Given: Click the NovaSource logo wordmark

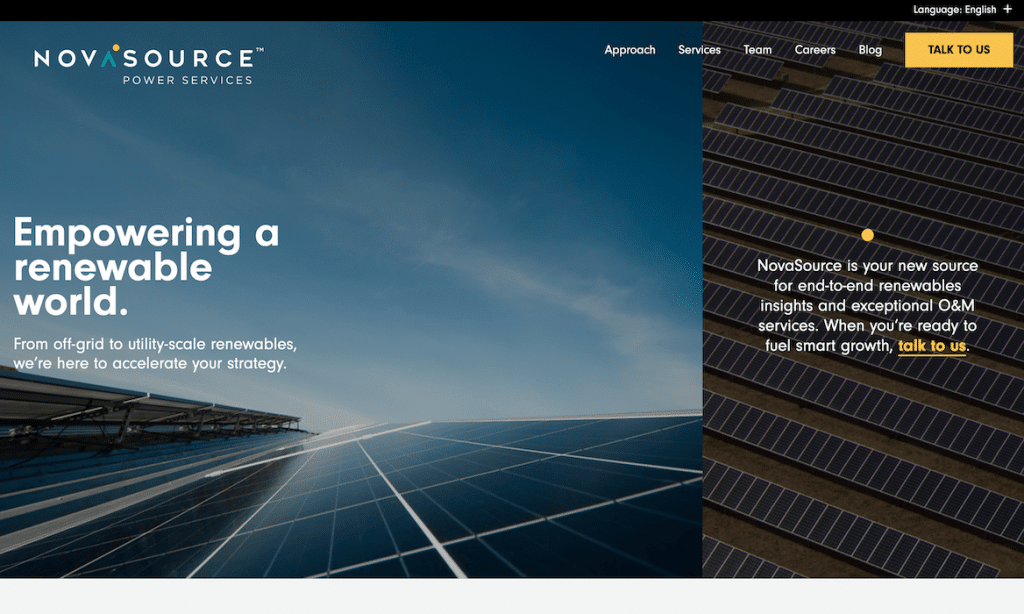Looking at the screenshot, I should (x=148, y=59).
